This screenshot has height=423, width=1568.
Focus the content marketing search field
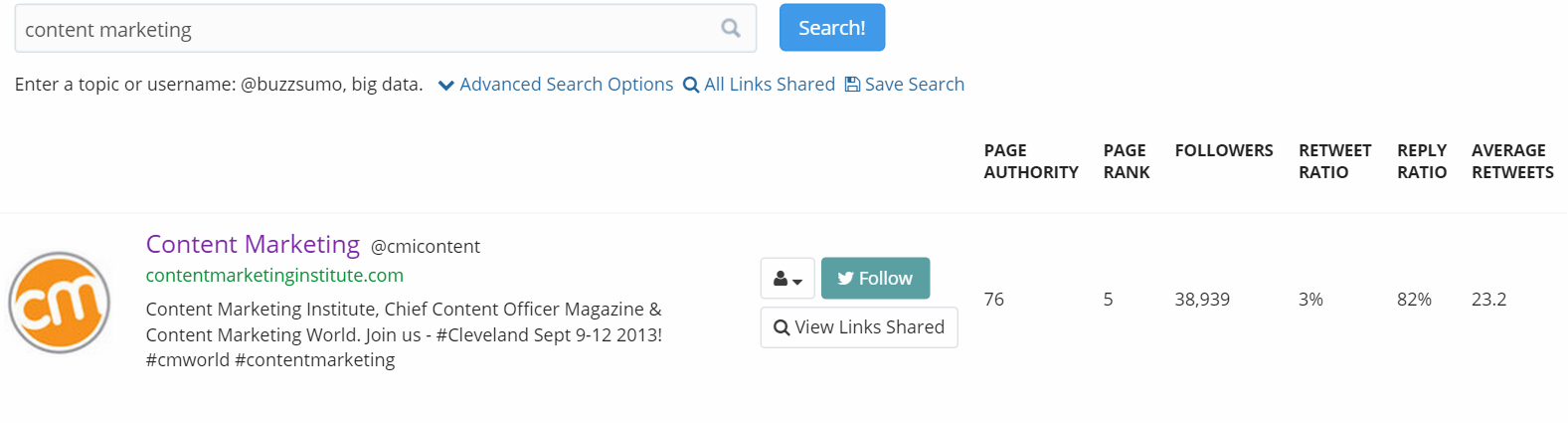coord(386,28)
